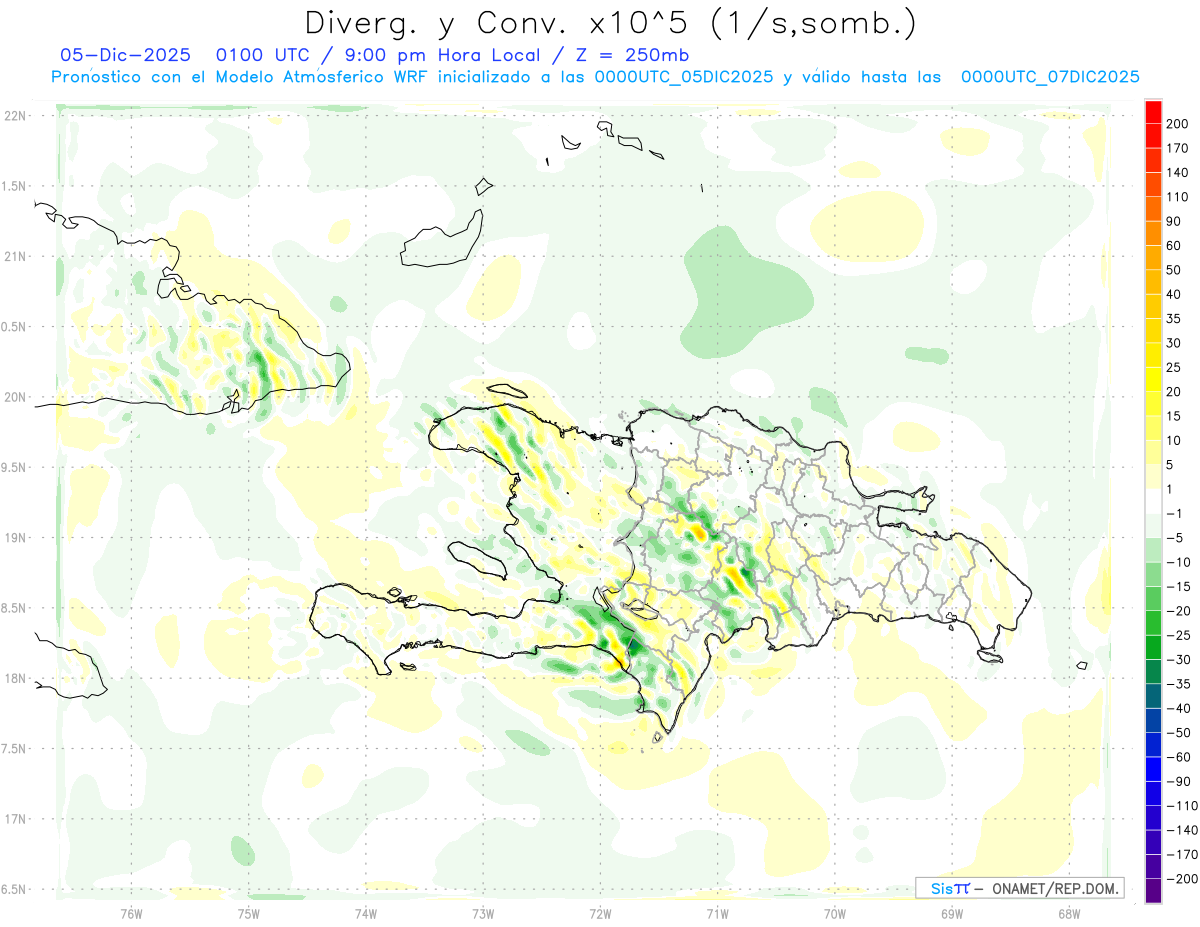Click the latitude label '20N'
The height and width of the screenshot is (927, 1200).
tap(15, 397)
